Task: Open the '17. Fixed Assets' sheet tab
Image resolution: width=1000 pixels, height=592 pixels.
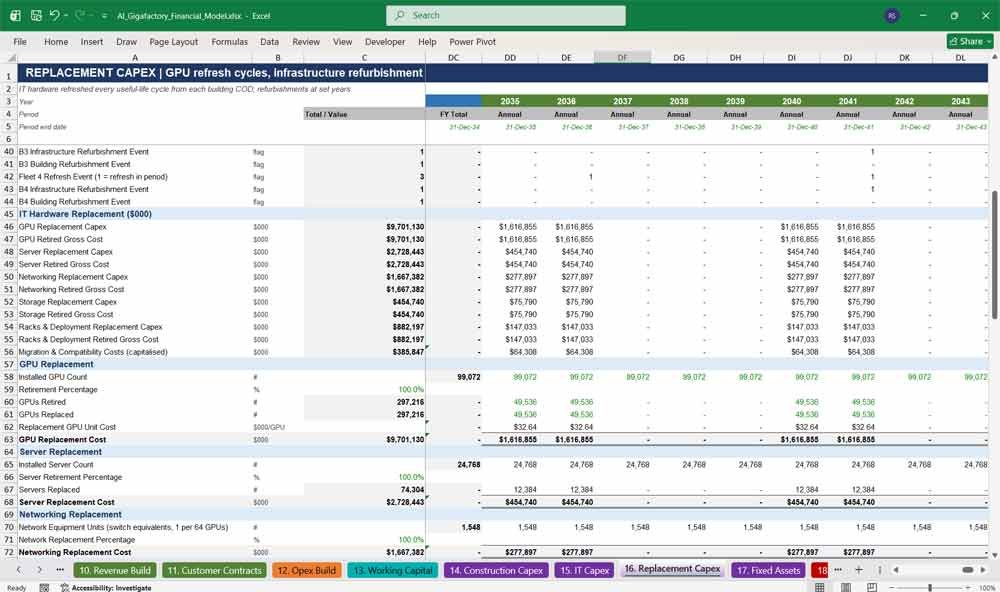Action: (768, 570)
